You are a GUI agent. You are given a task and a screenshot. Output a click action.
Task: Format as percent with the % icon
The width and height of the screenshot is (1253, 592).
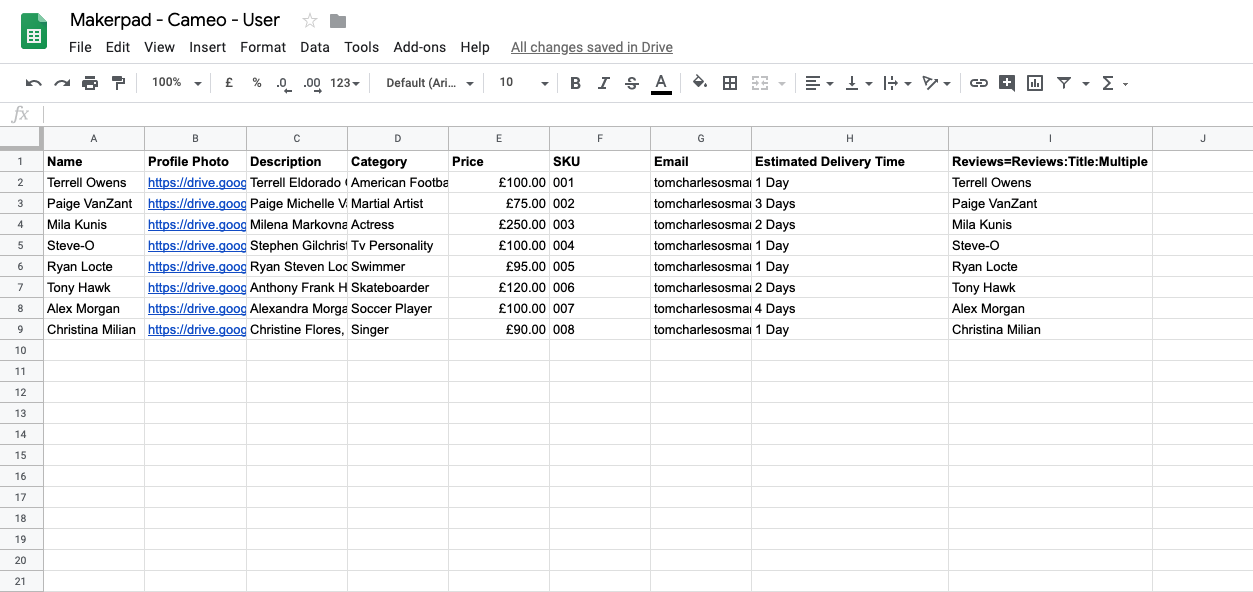click(x=257, y=83)
